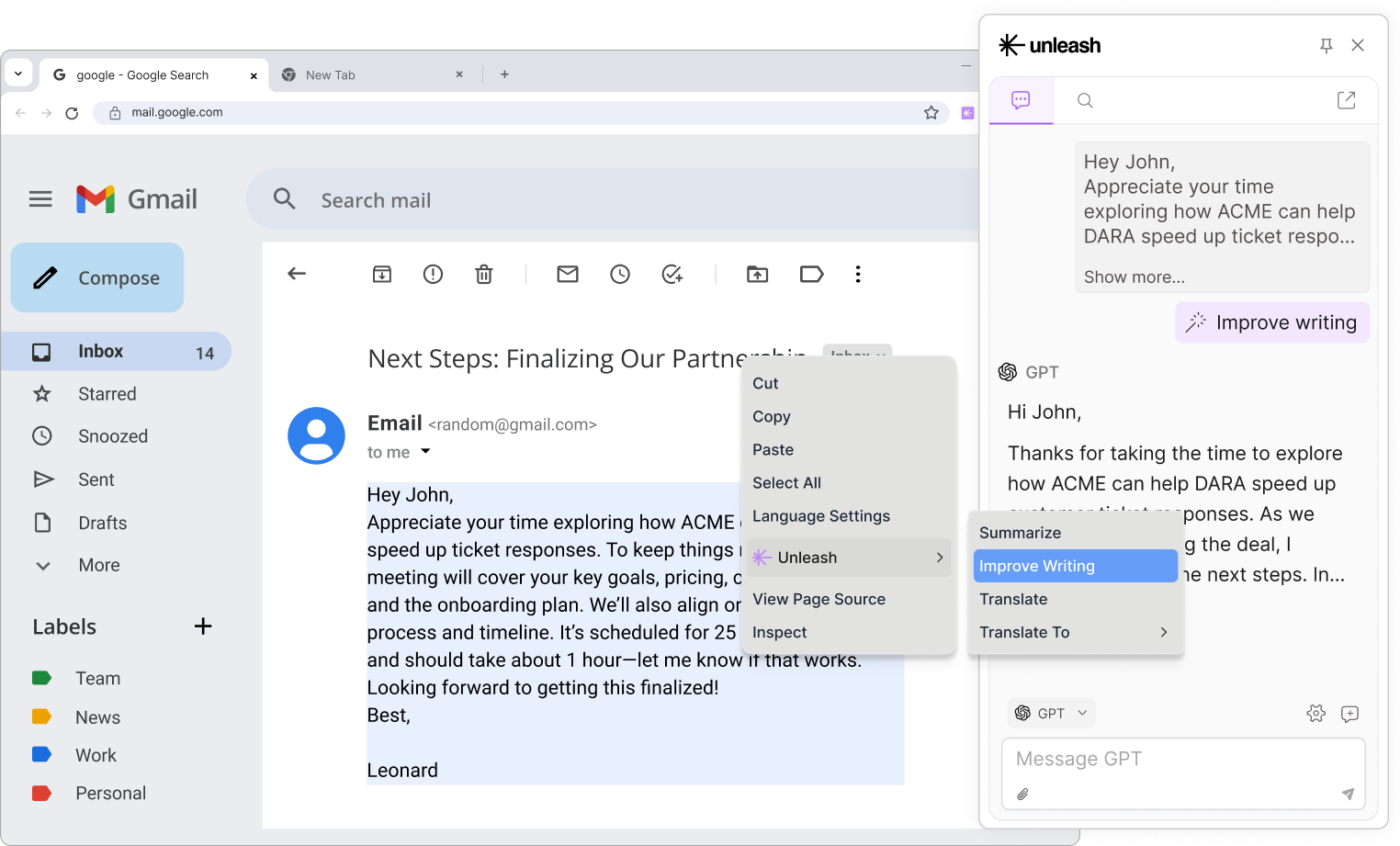Click the Improve writing chip
The image size is (1400, 846).
[x=1272, y=322]
